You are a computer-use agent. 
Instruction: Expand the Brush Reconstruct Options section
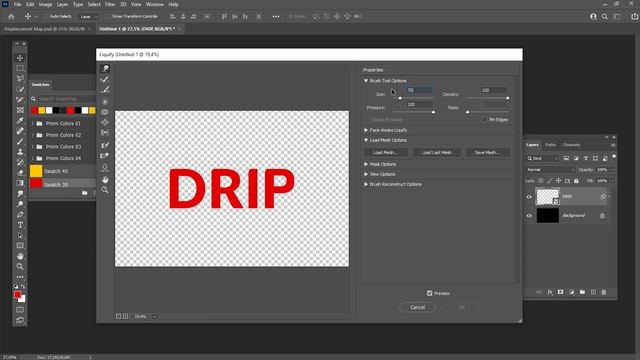point(366,184)
